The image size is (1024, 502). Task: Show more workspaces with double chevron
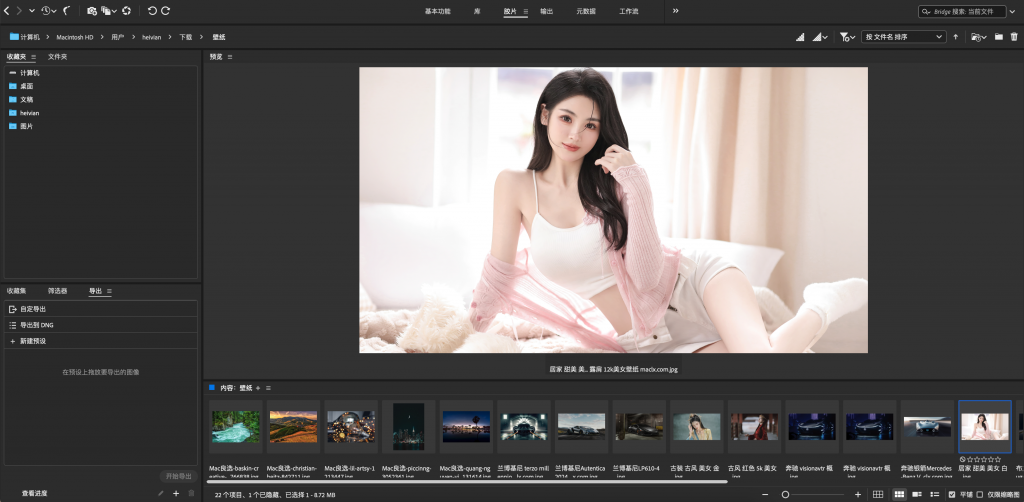[675, 11]
